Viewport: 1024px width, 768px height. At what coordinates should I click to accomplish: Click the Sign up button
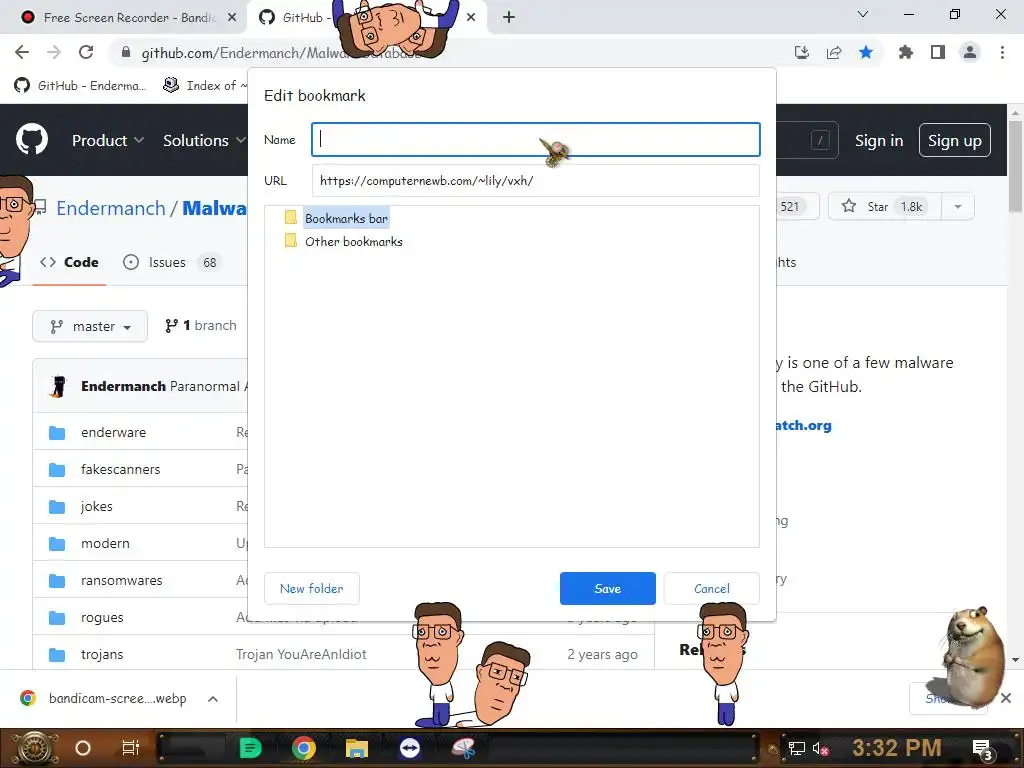954,140
